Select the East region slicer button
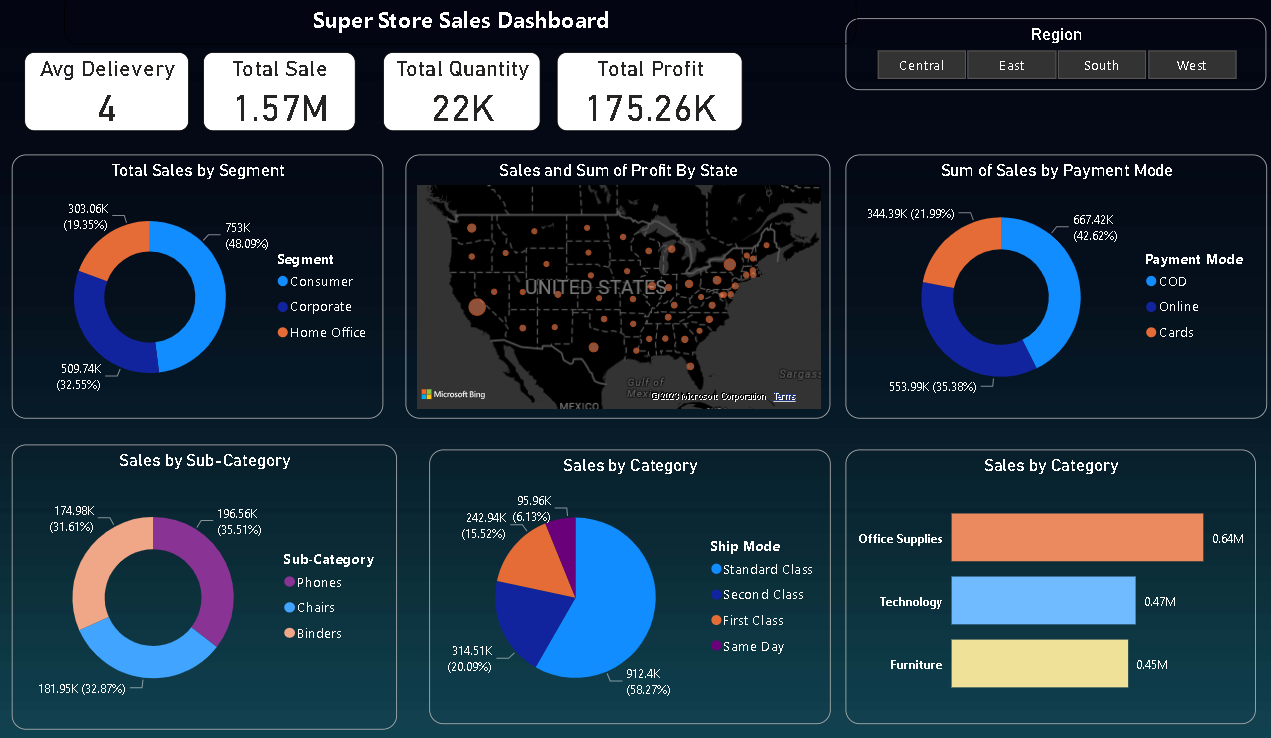Image resolution: width=1271 pixels, height=738 pixels. tap(1011, 66)
